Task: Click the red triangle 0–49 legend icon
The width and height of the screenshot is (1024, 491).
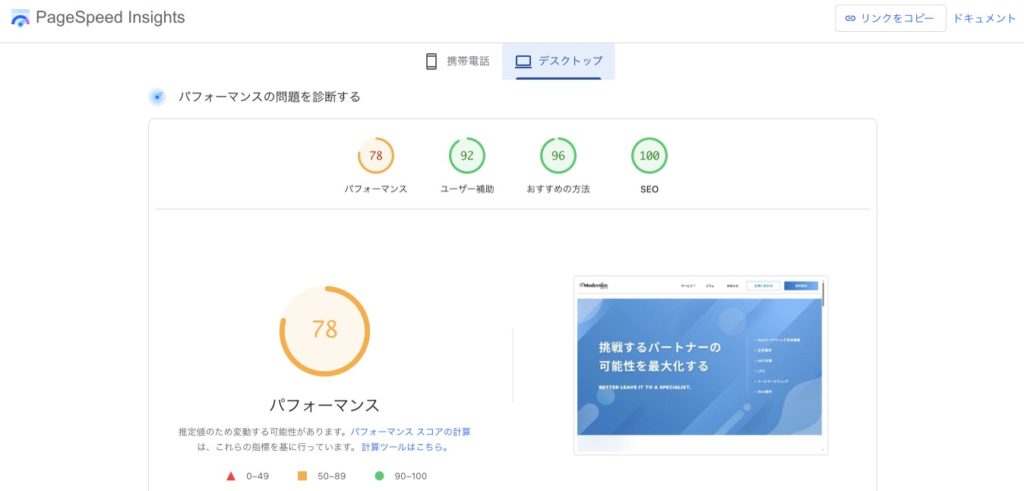Action: coord(231,476)
